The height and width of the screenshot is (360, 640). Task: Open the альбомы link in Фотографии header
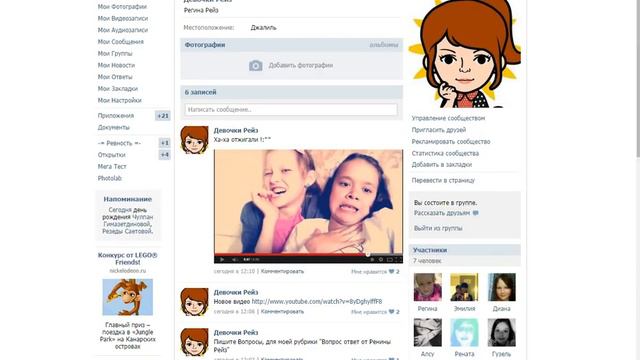pyautogui.click(x=384, y=45)
